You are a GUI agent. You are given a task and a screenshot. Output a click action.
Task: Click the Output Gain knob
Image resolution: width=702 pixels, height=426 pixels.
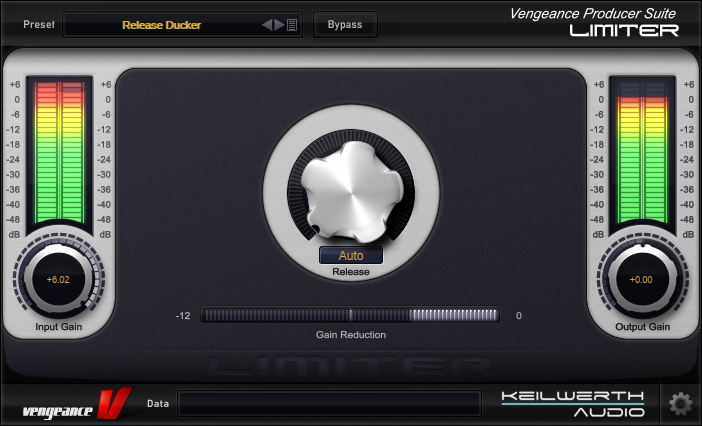640,279
